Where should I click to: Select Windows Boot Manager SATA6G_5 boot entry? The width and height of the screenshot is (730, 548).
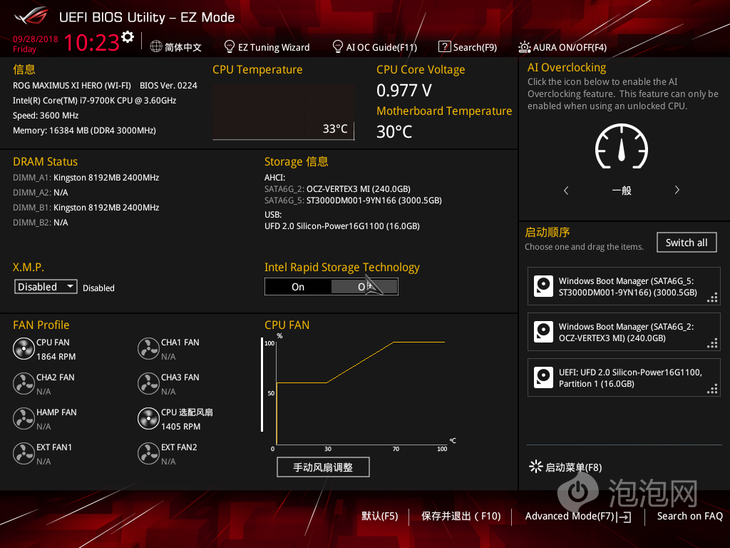click(x=624, y=286)
